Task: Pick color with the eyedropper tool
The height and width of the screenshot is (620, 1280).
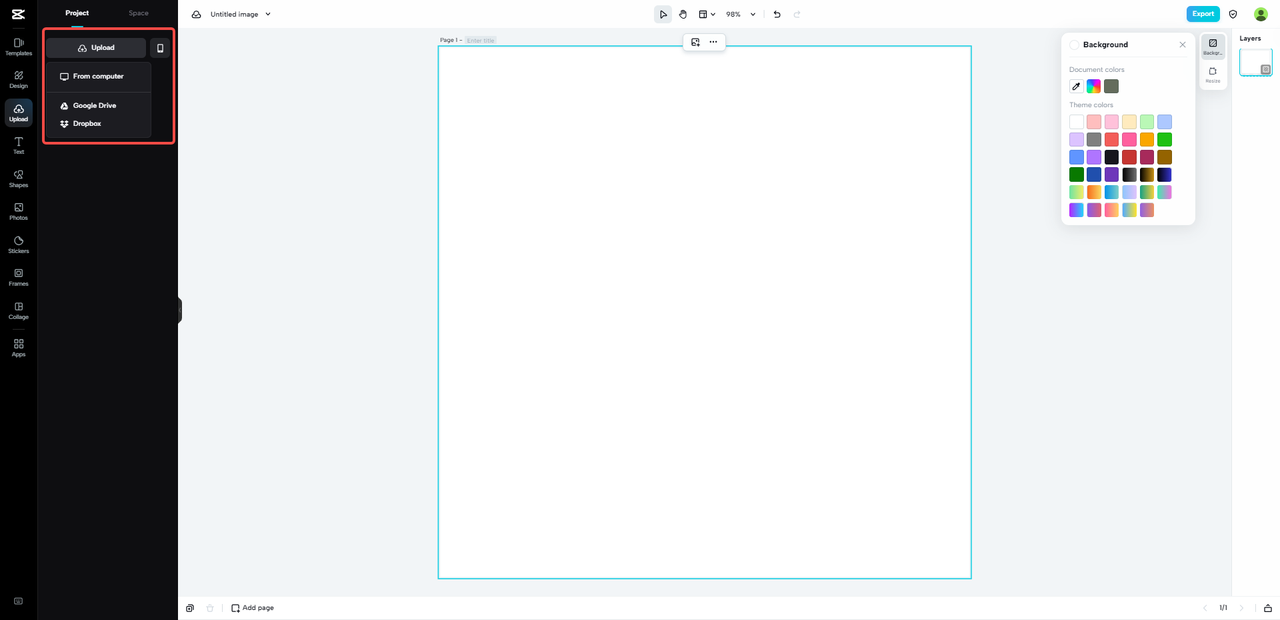Action: (x=1076, y=87)
